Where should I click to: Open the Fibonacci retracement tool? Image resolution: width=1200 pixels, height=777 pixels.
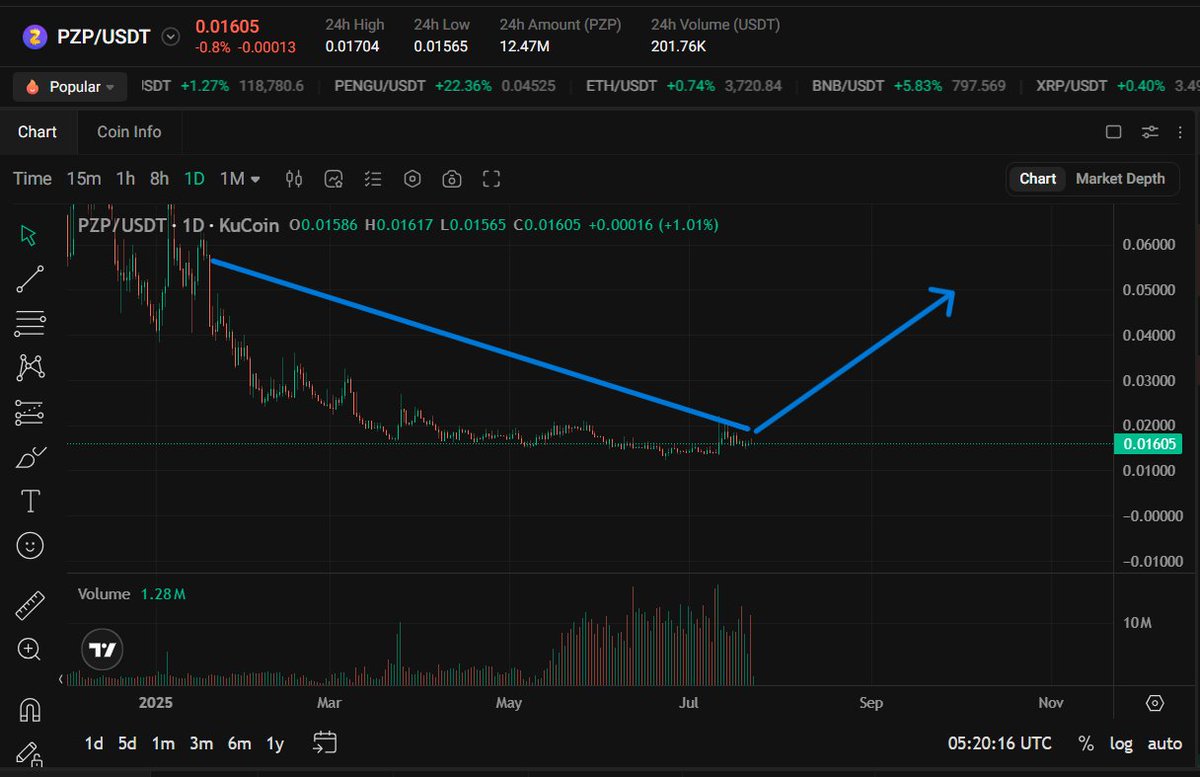[x=30, y=323]
